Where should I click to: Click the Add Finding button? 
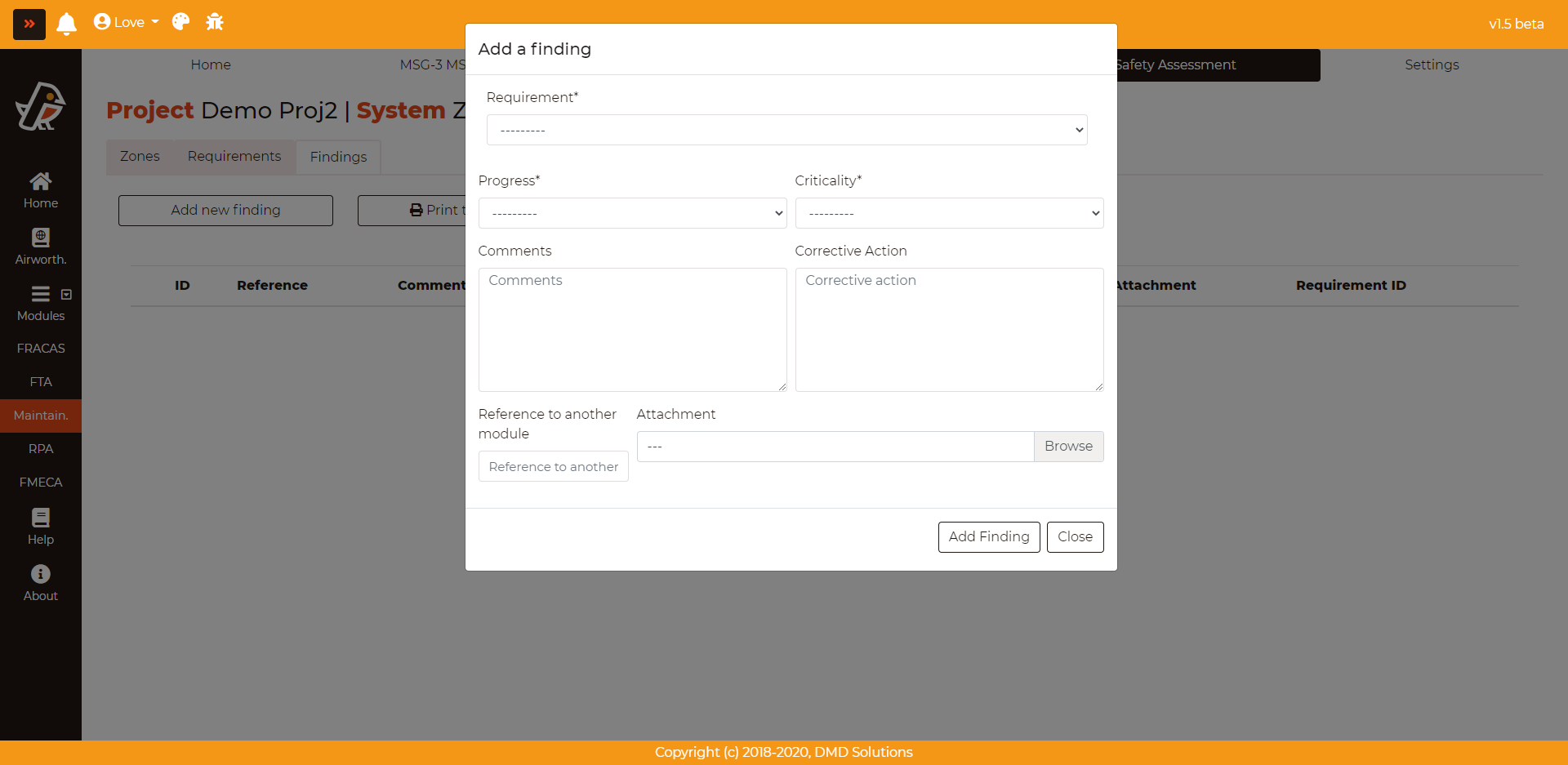coord(988,536)
